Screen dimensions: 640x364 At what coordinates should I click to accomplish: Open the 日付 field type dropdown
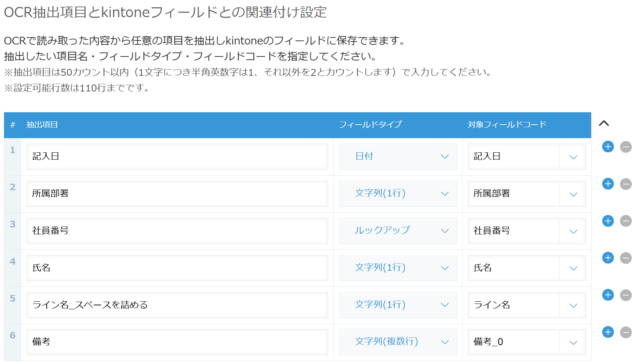point(398,157)
